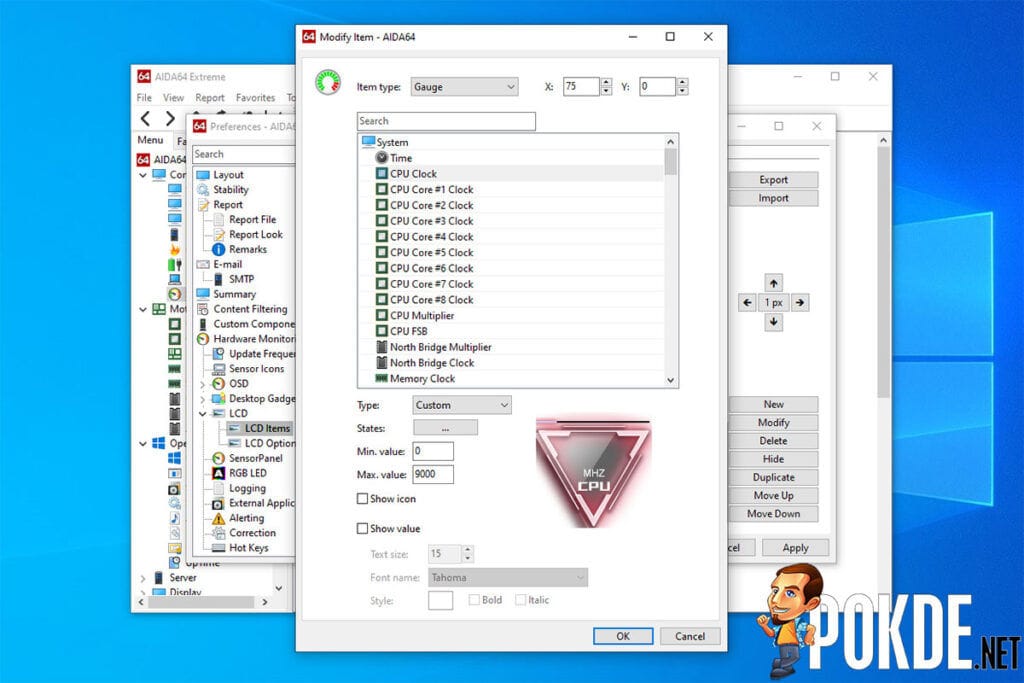Click the Min. value input field

432,451
